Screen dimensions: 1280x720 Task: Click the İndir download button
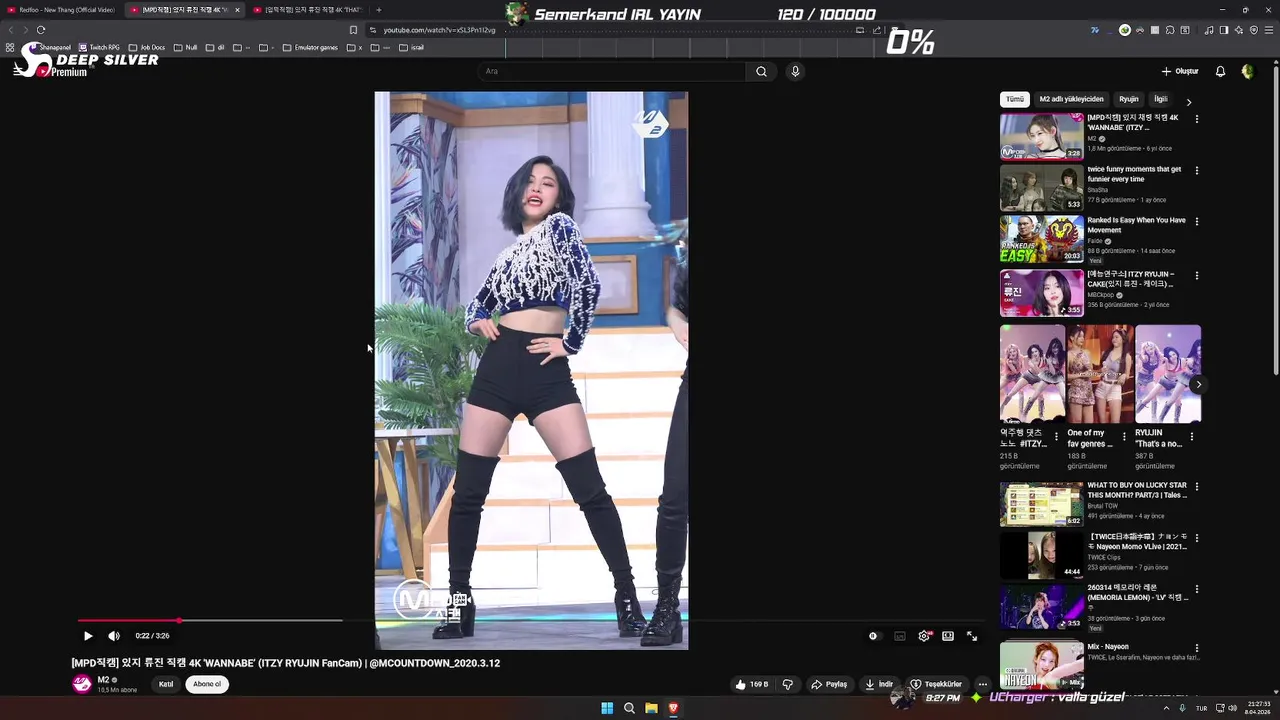(879, 684)
